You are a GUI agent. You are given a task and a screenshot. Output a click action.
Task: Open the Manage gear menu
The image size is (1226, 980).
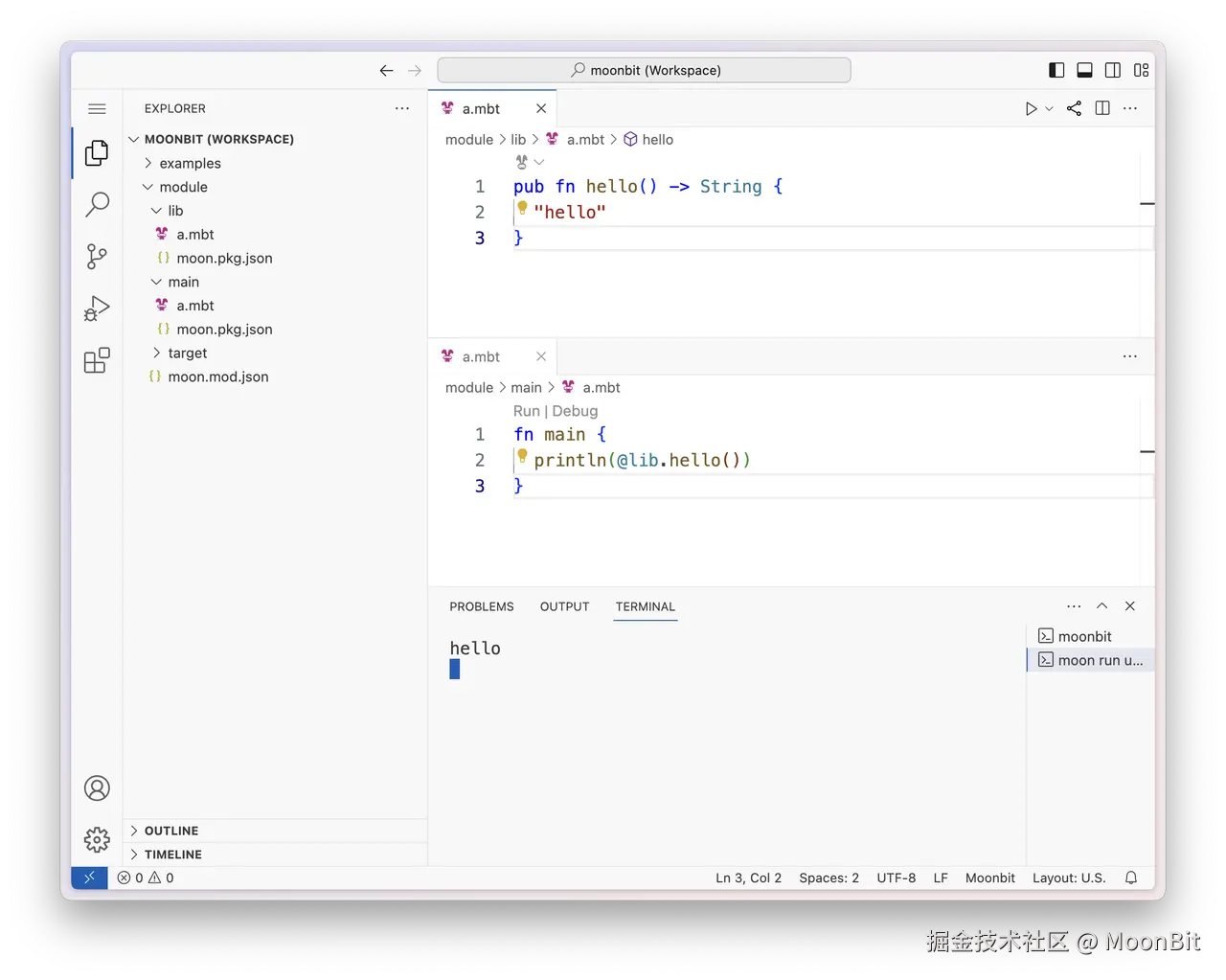(97, 840)
